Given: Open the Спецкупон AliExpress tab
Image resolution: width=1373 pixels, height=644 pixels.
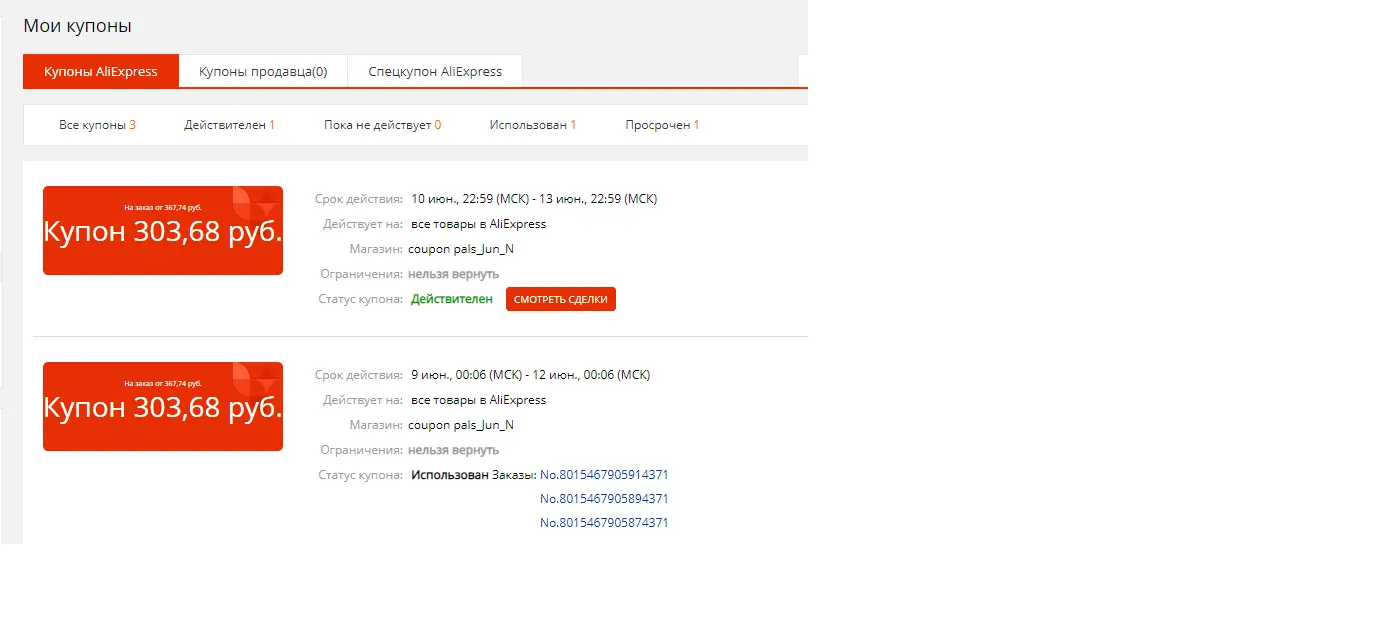Looking at the screenshot, I should pyautogui.click(x=435, y=72).
